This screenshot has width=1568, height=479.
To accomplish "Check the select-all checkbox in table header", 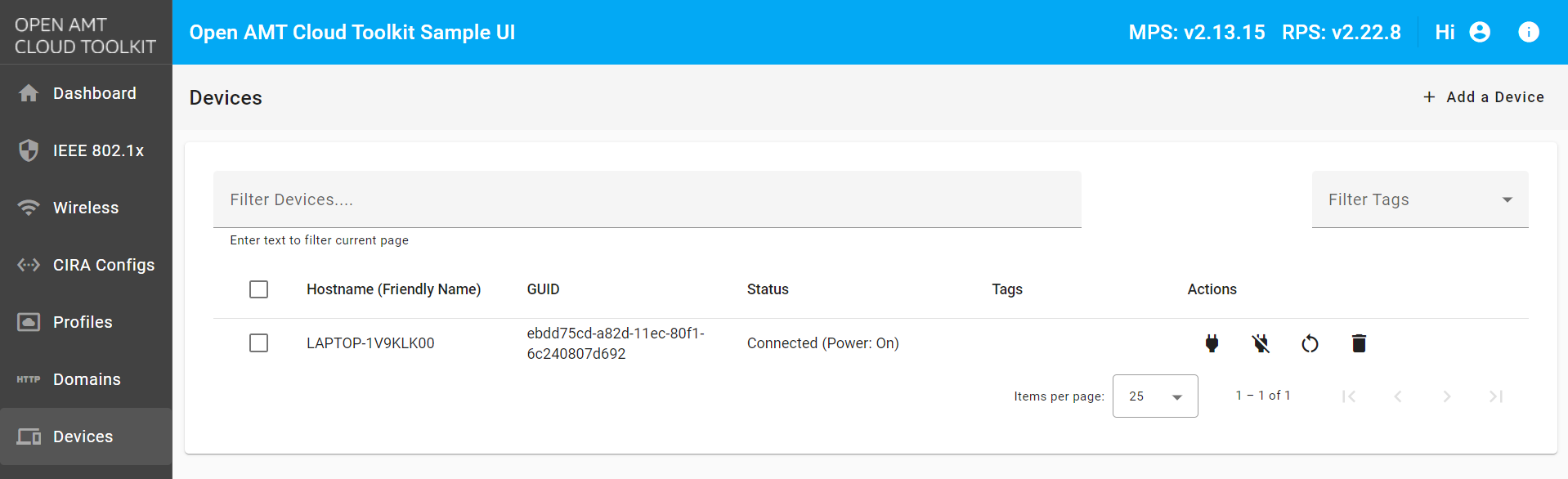I will click(258, 289).
